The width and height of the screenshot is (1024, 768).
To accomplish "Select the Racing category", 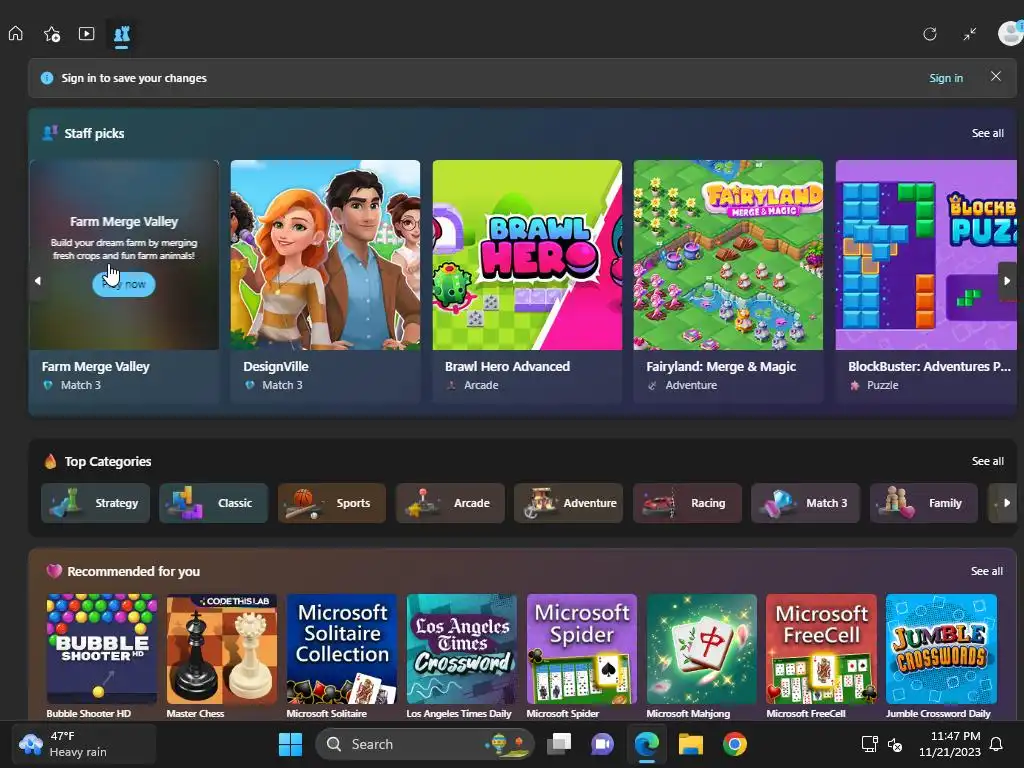I will pos(687,503).
